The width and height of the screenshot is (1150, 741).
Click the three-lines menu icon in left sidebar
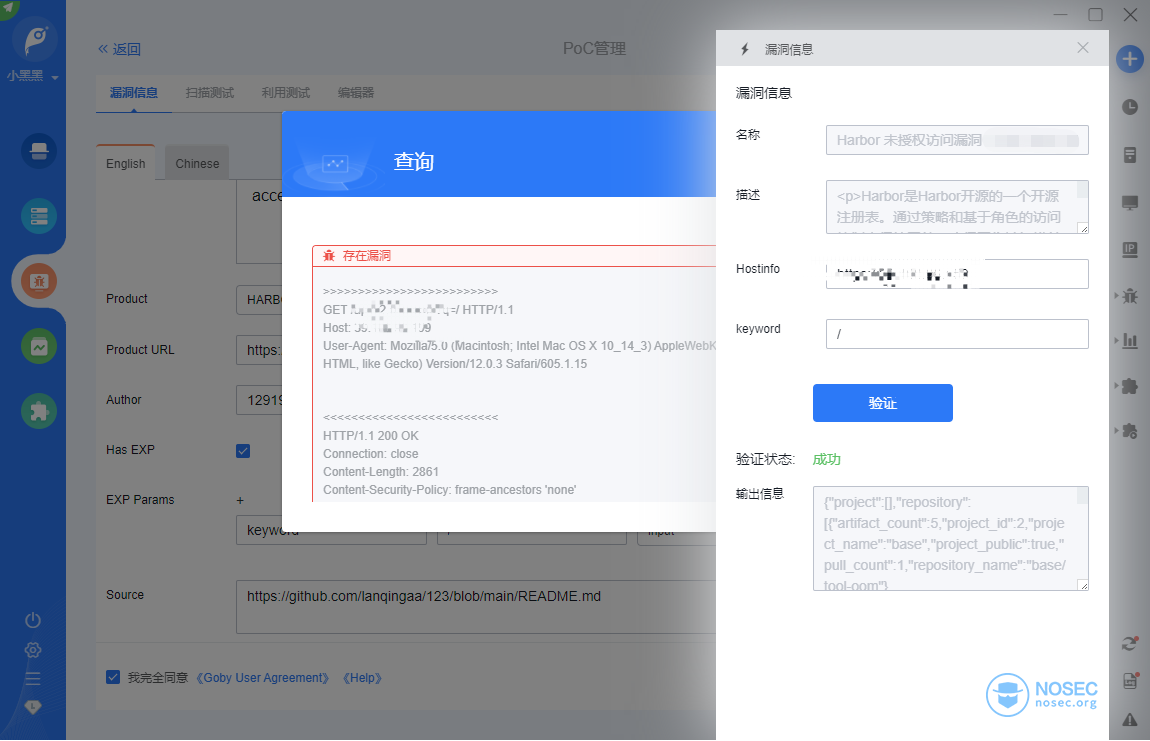click(x=33, y=679)
